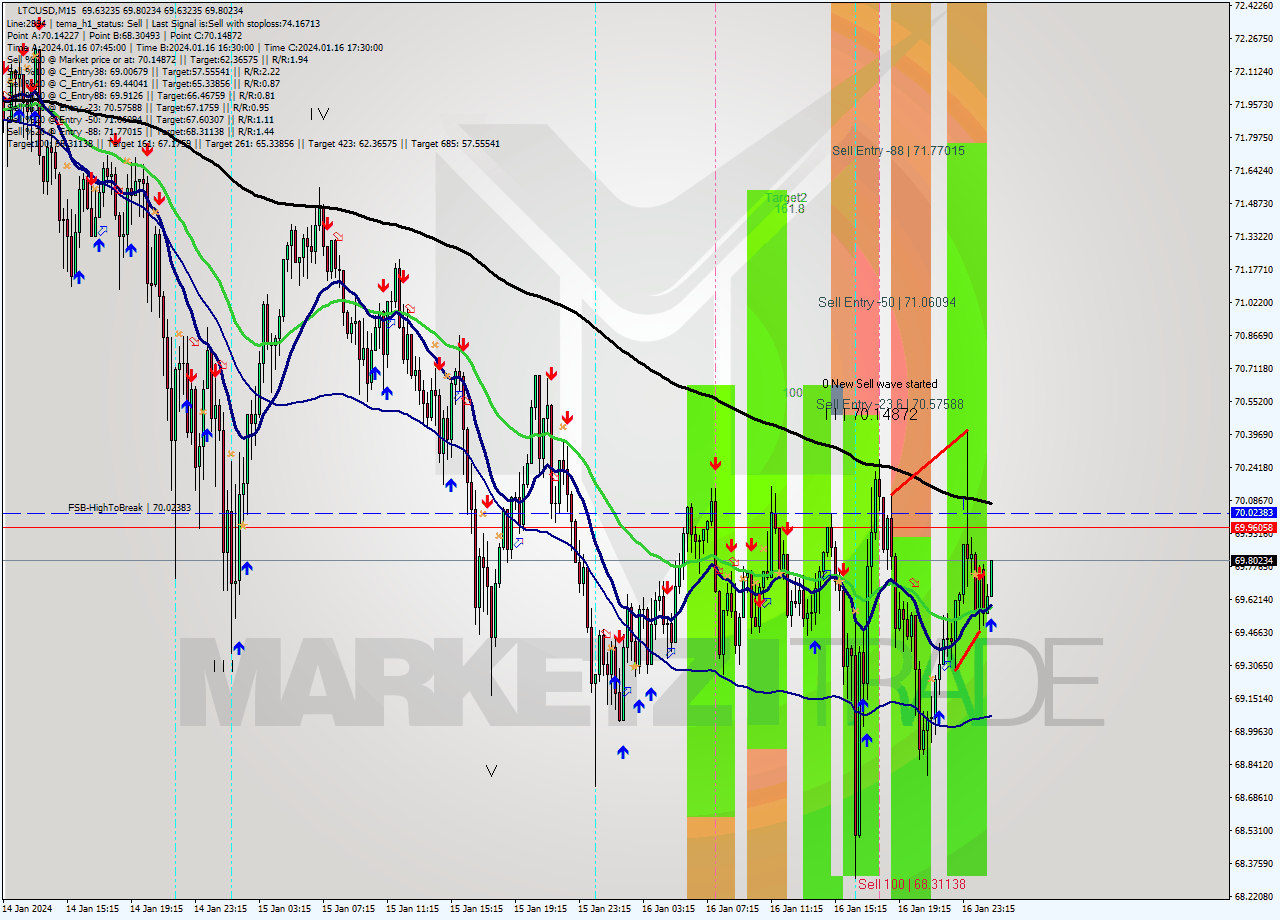Click the red 69.96058 price tag
Image resolution: width=1280 pixels, height=920 pixels.
1254,527
